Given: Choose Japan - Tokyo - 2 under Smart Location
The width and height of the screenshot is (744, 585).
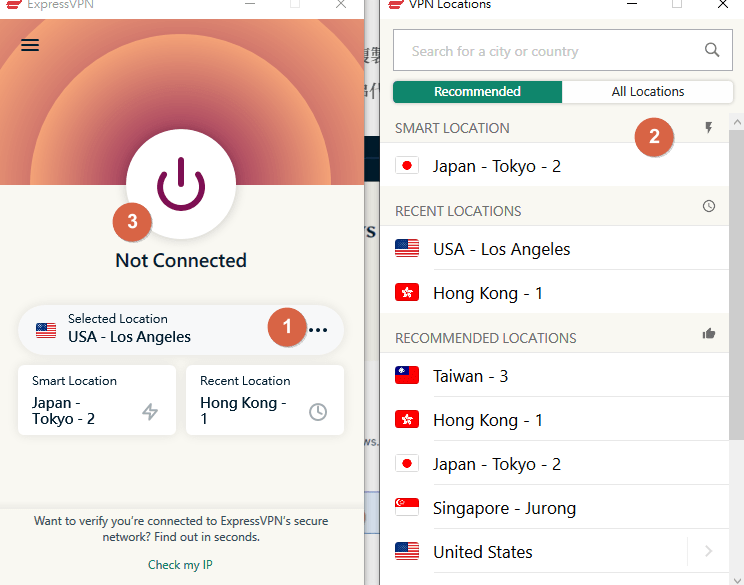Looking at the screenshot, I should pos(555,166).
